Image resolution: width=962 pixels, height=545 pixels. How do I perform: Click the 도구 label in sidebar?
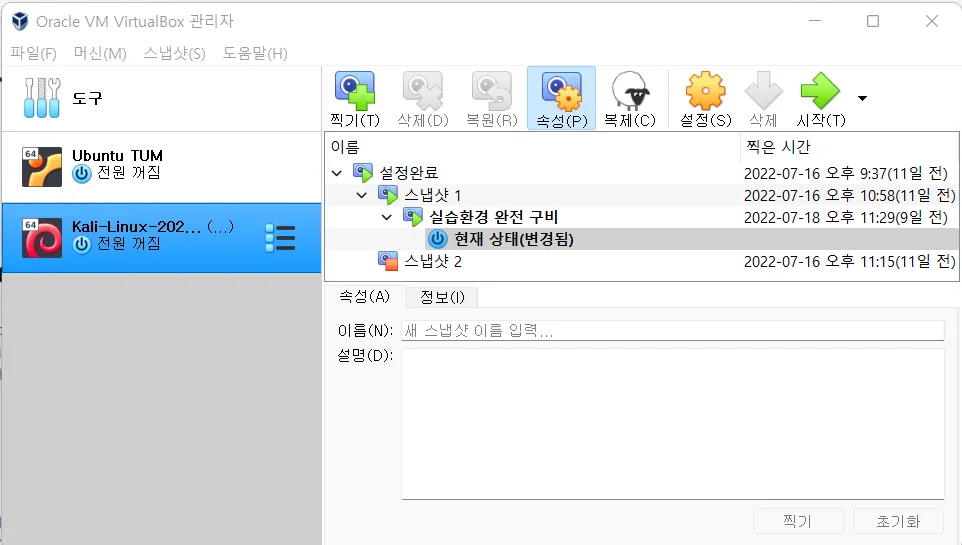(x=87, y=98)
